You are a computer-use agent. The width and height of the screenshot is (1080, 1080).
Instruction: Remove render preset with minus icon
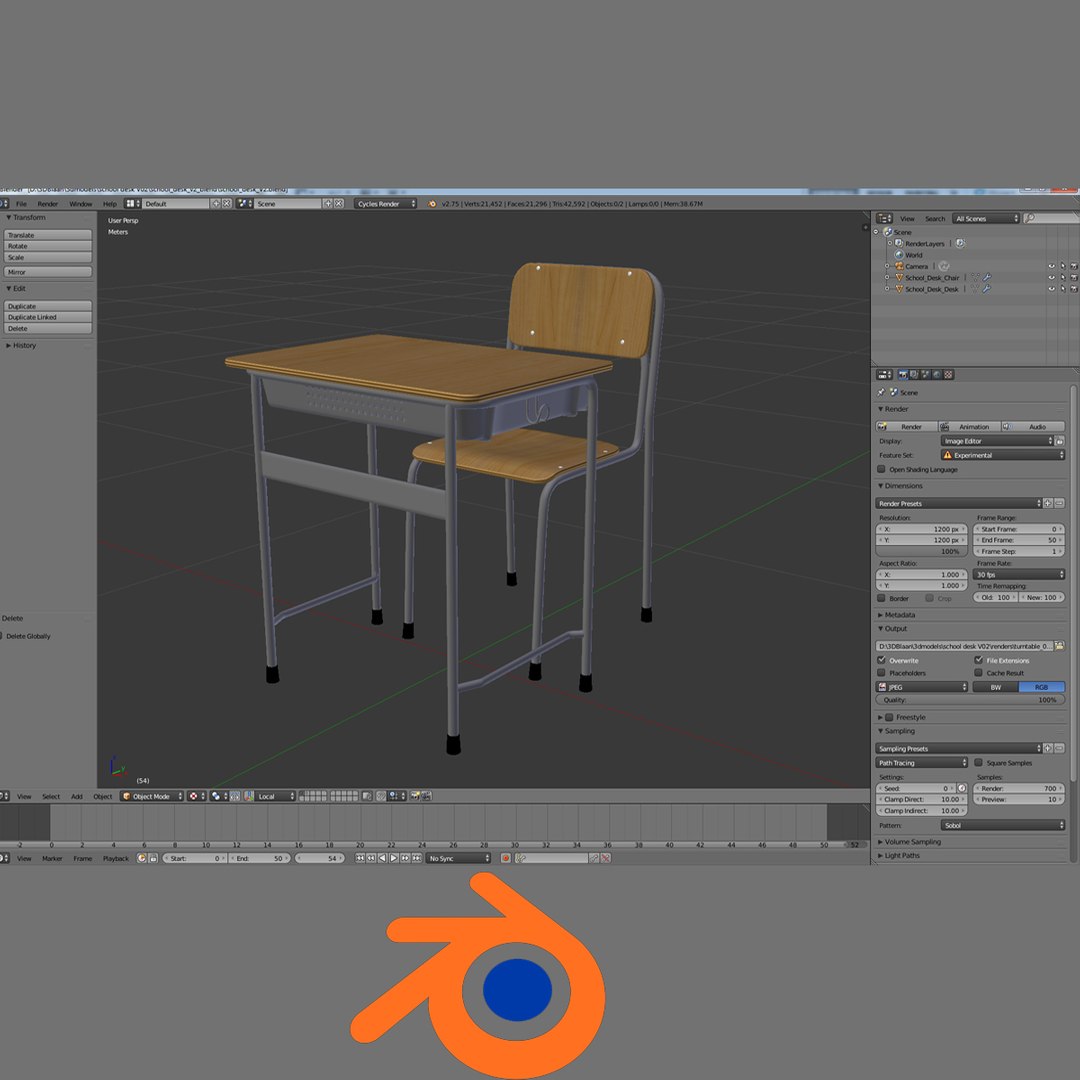tap(1059, 503)
